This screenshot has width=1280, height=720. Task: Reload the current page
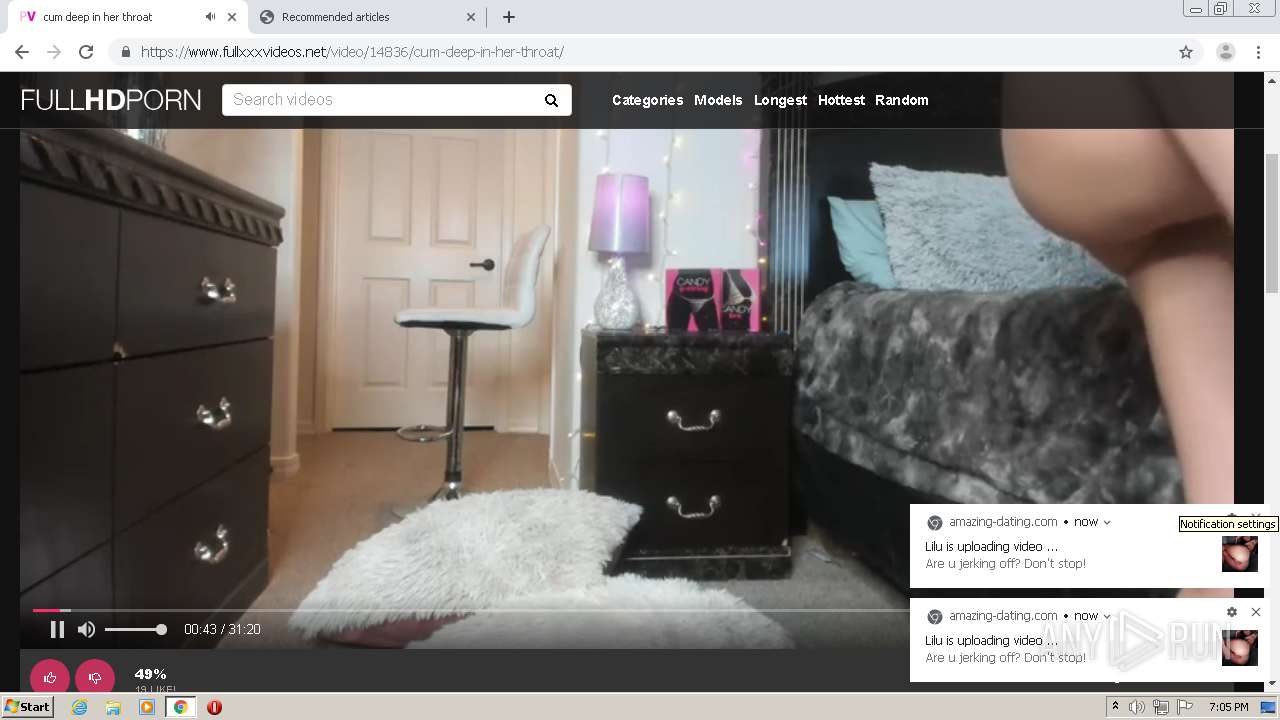[86, 52]
